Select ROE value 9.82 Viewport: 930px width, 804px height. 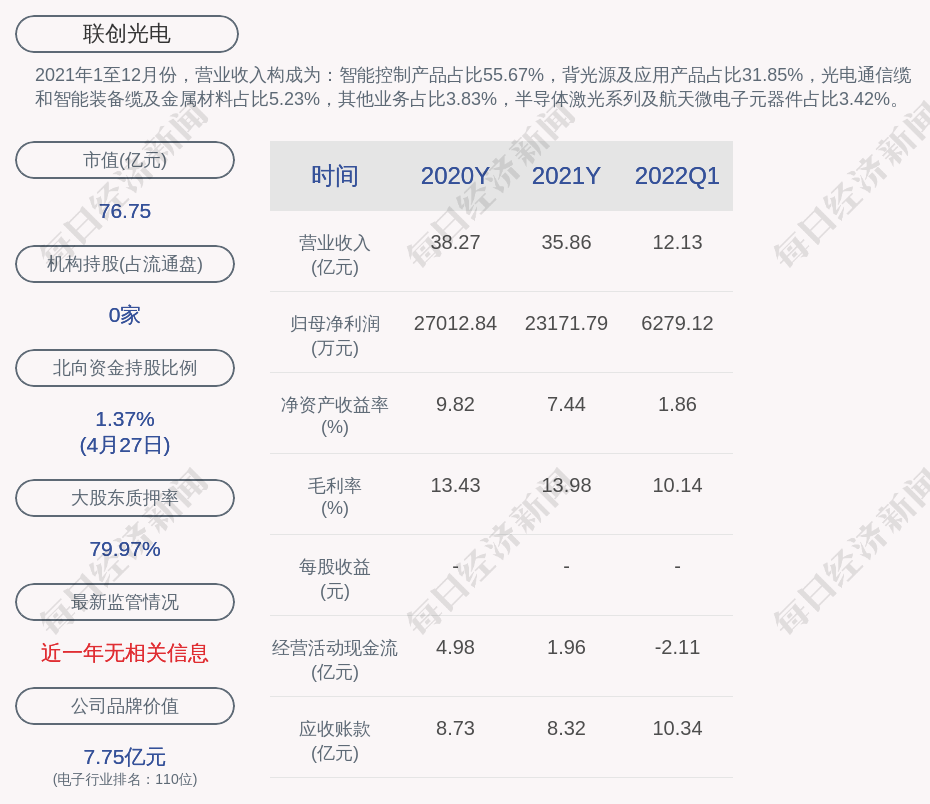pyautogui.click(x=456, y=404)
